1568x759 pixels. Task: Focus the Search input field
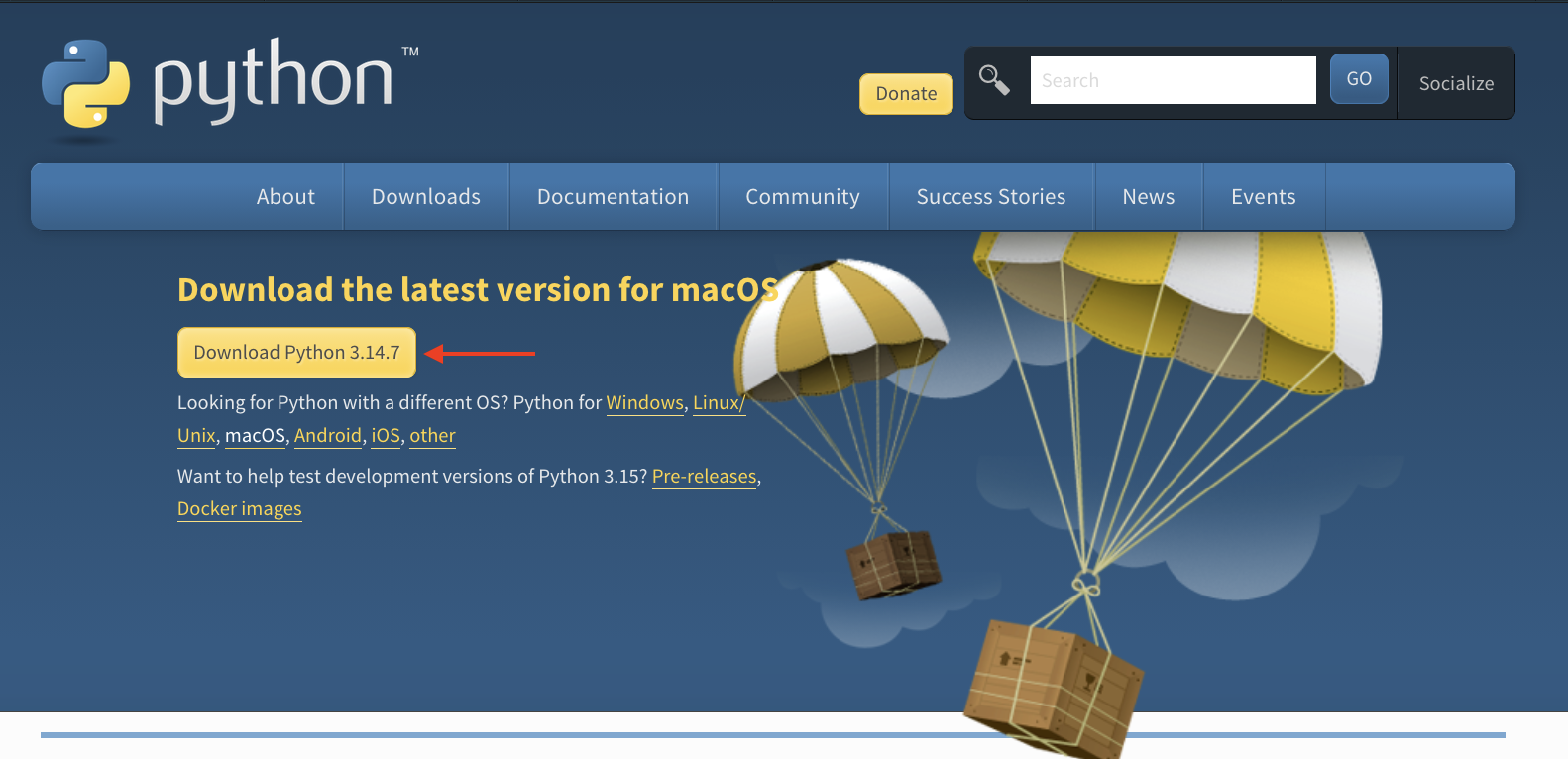coord(1173,80)
